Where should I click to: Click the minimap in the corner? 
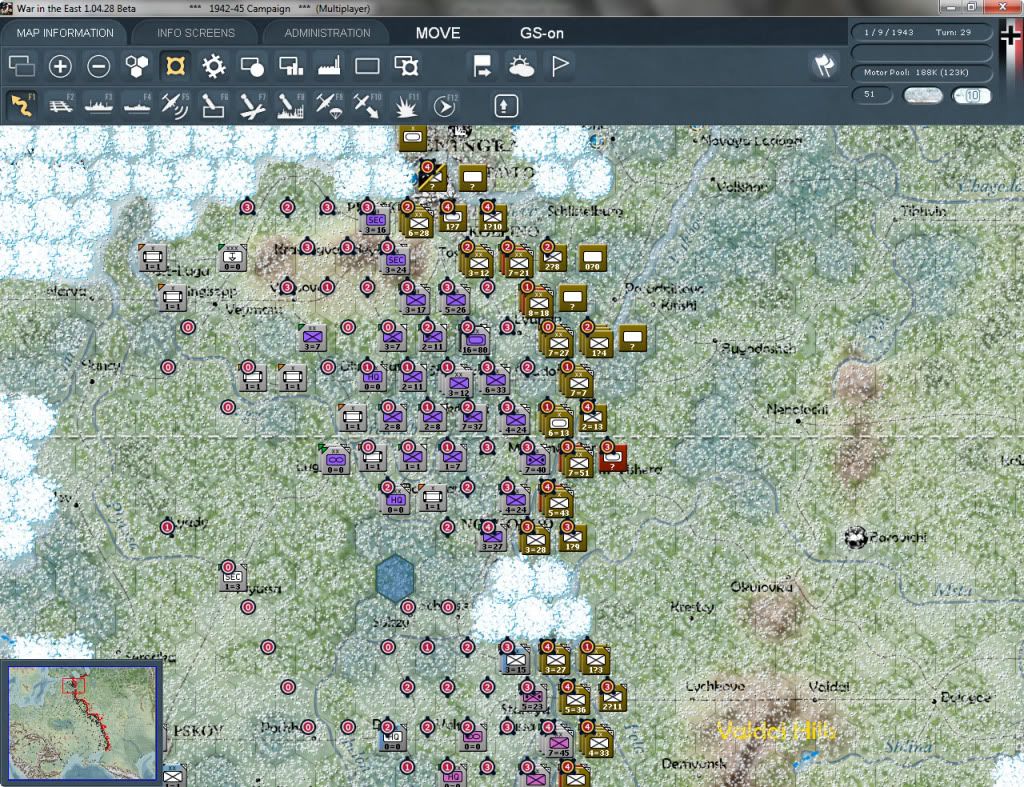82,722
